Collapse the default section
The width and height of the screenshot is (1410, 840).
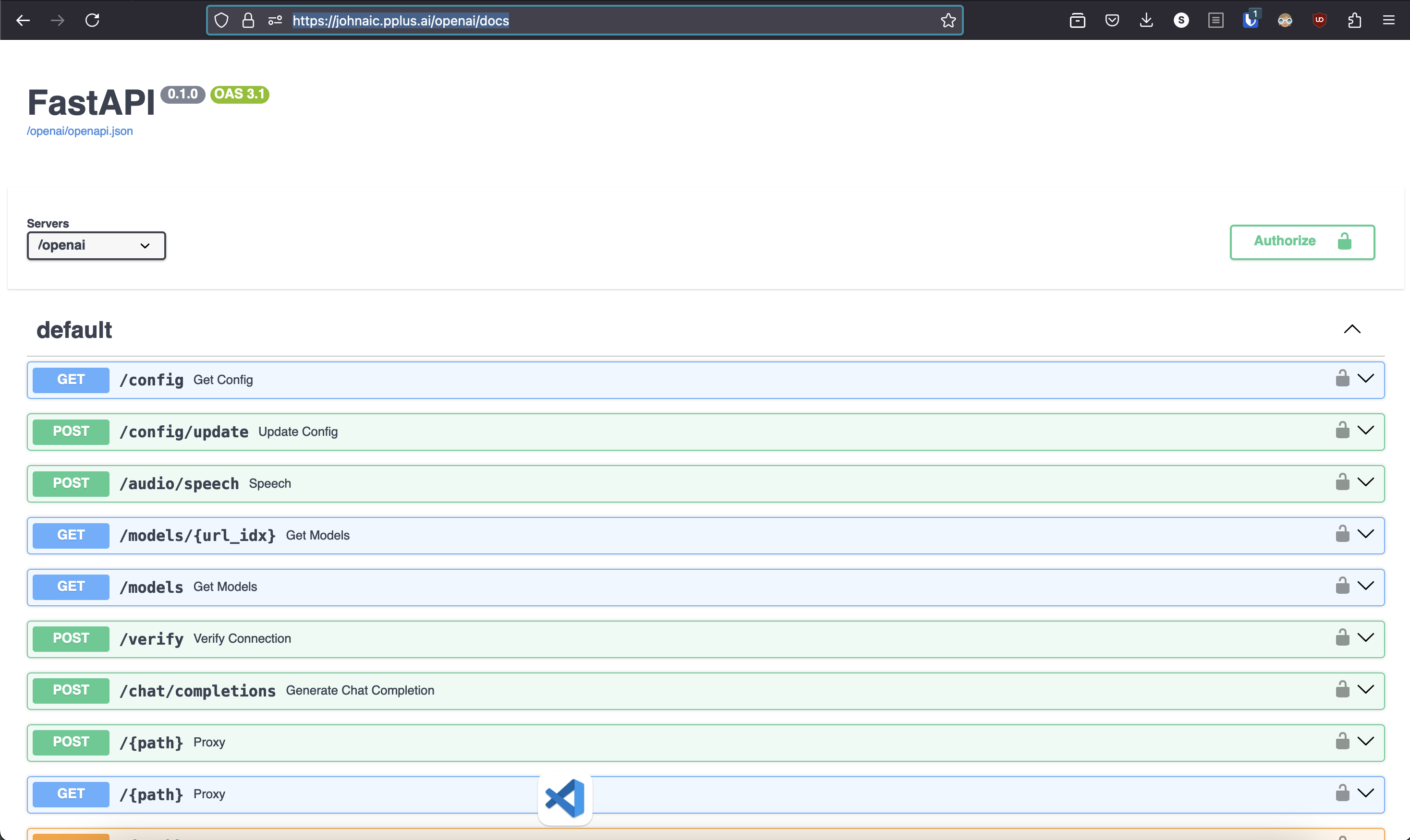(1352, 329)
